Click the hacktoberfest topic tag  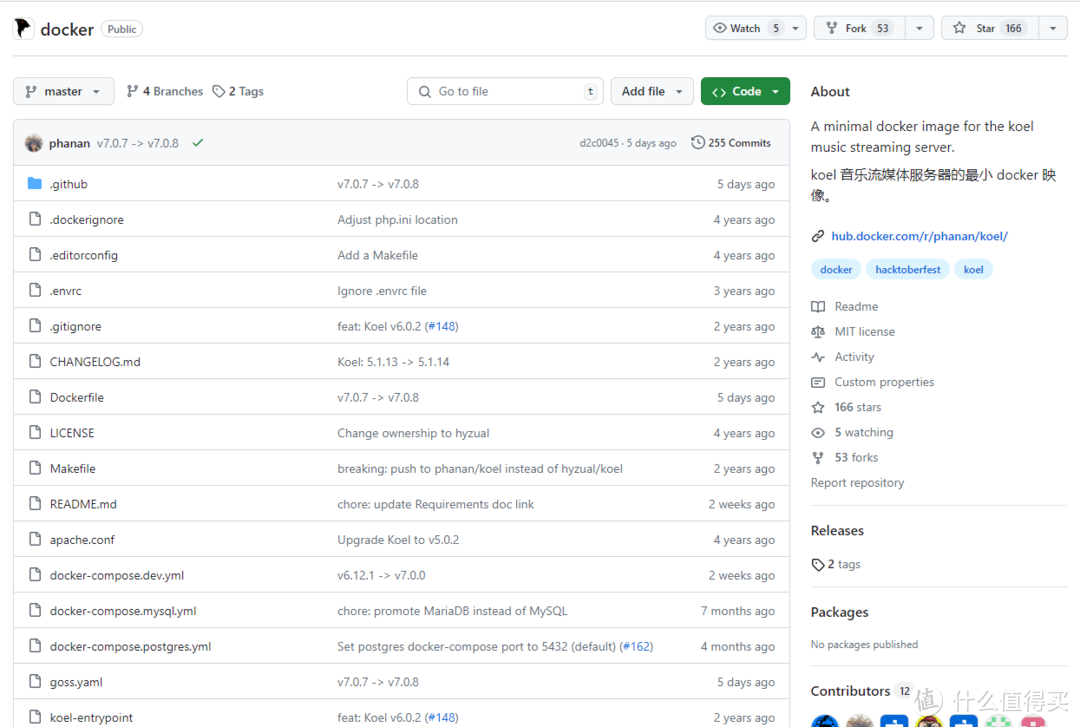[x=908, y=269]
